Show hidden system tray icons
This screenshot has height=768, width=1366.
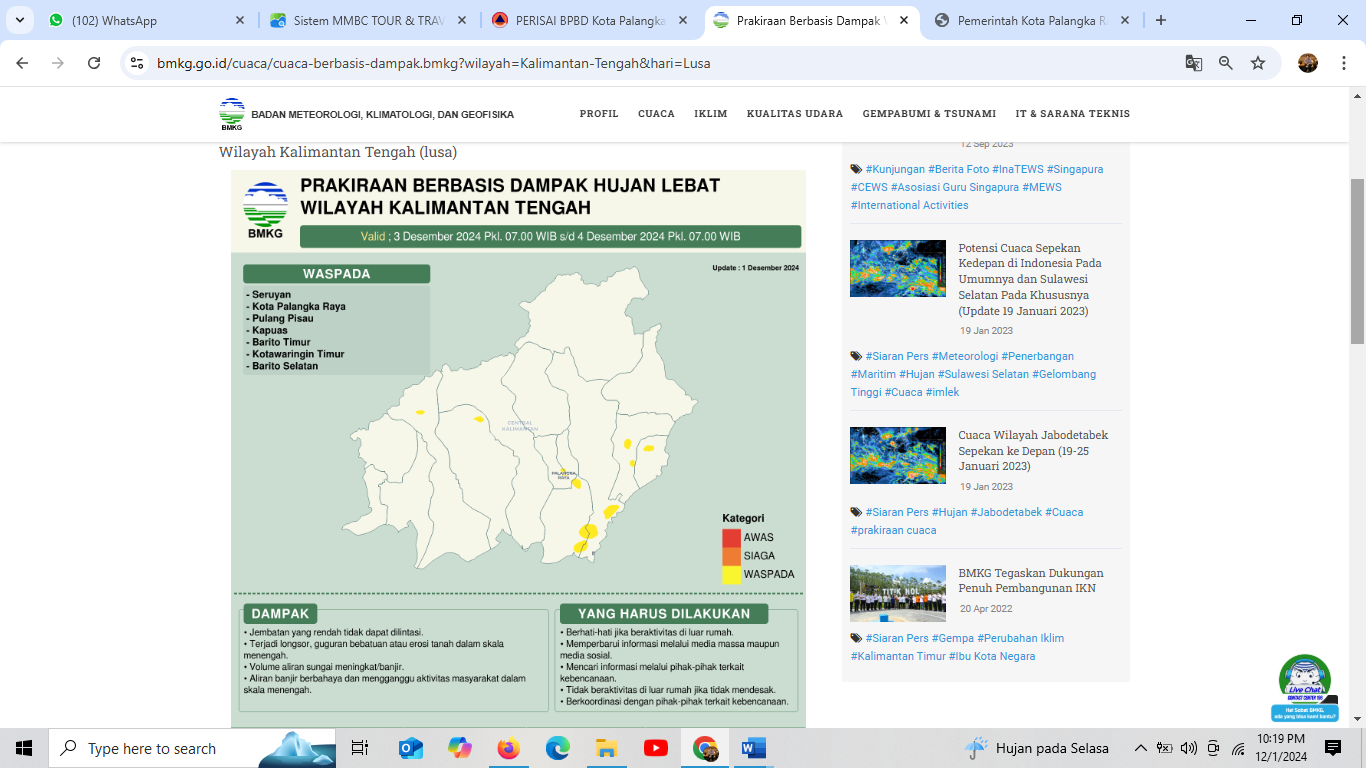click(1140, 748)
